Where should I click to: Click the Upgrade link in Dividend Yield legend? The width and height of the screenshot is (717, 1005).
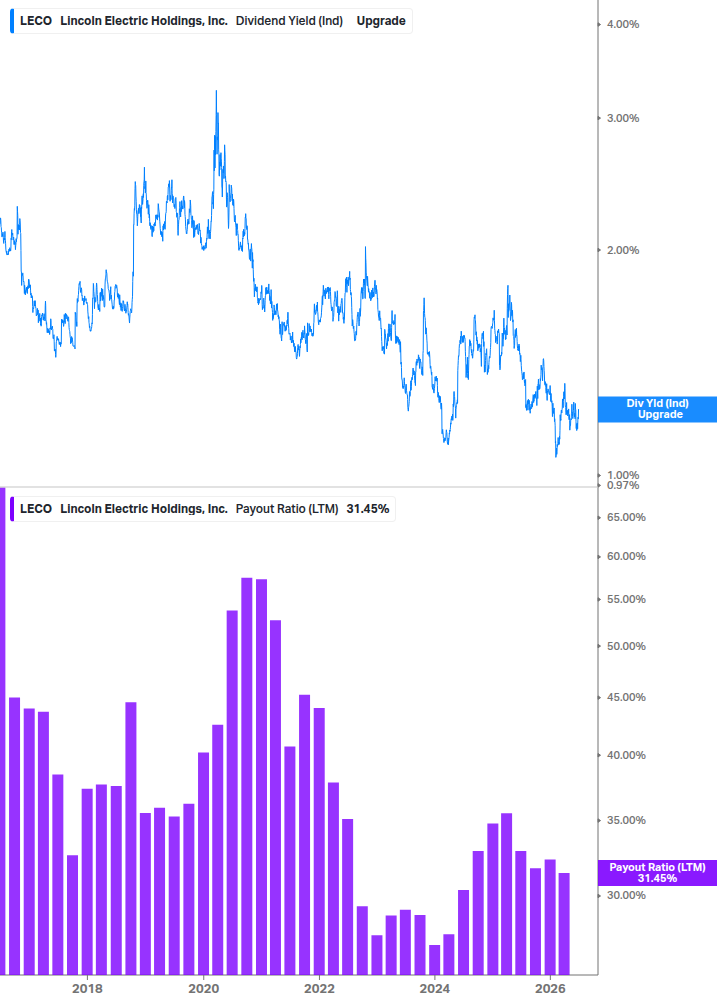[381, 21]
